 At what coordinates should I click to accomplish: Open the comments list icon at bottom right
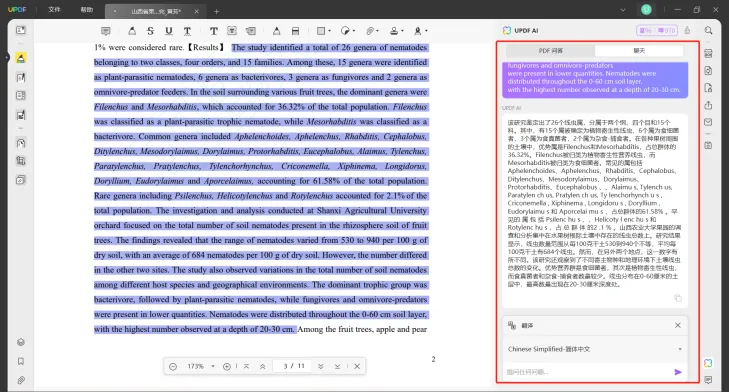708,380
